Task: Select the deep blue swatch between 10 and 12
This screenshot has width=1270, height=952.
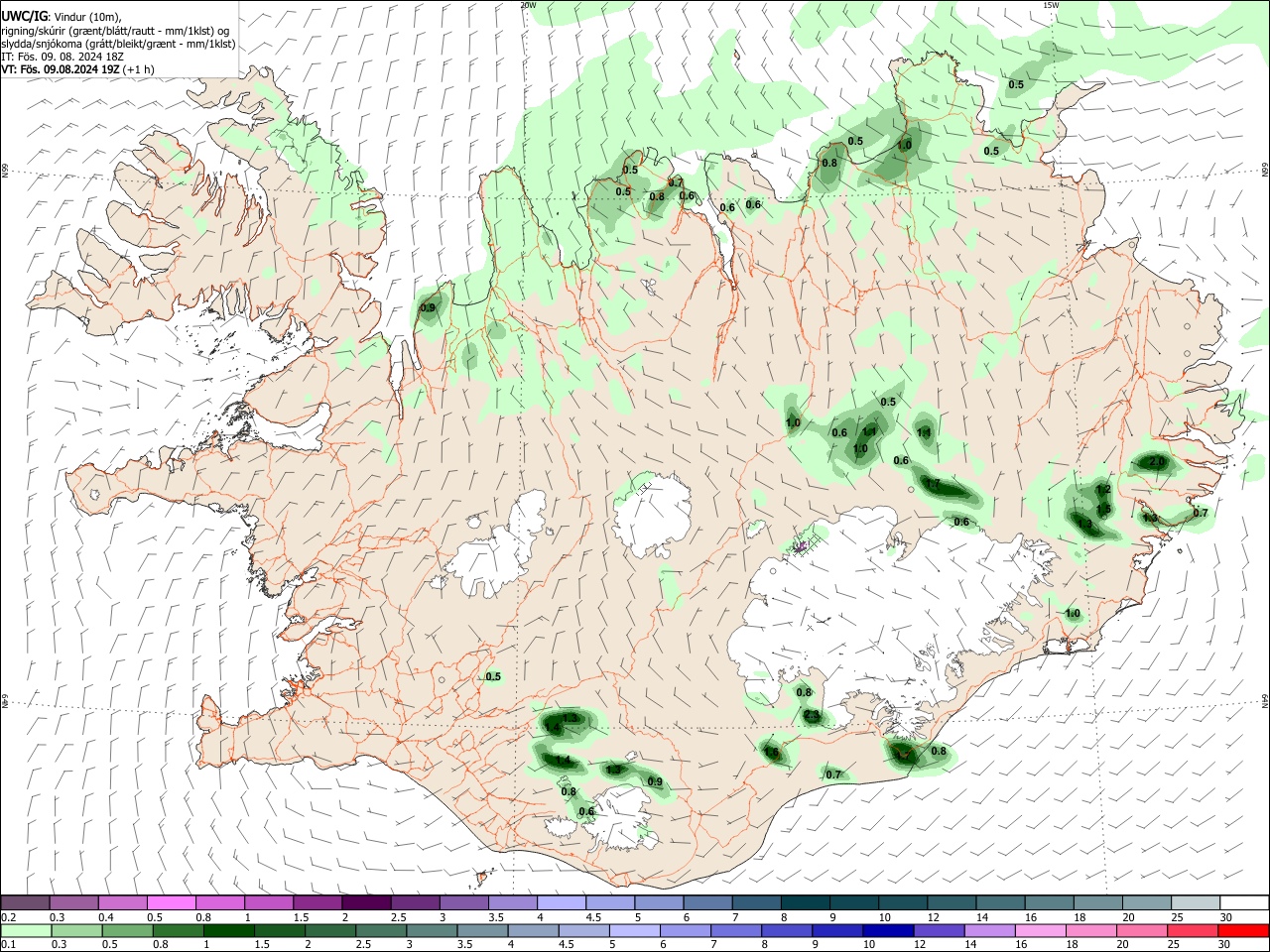Action: coord(888,931)
